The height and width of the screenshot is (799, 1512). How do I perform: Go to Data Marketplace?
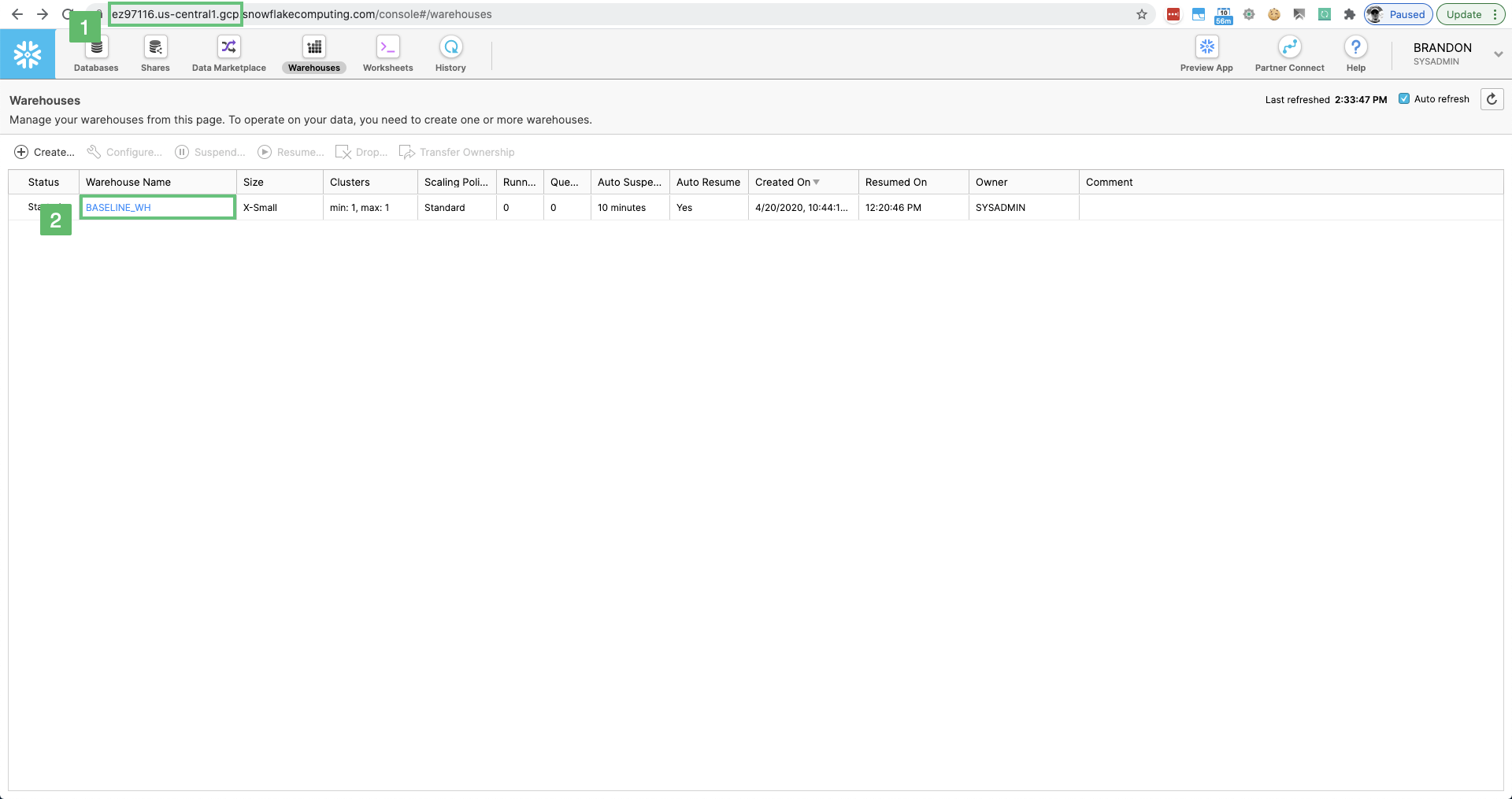228,54
